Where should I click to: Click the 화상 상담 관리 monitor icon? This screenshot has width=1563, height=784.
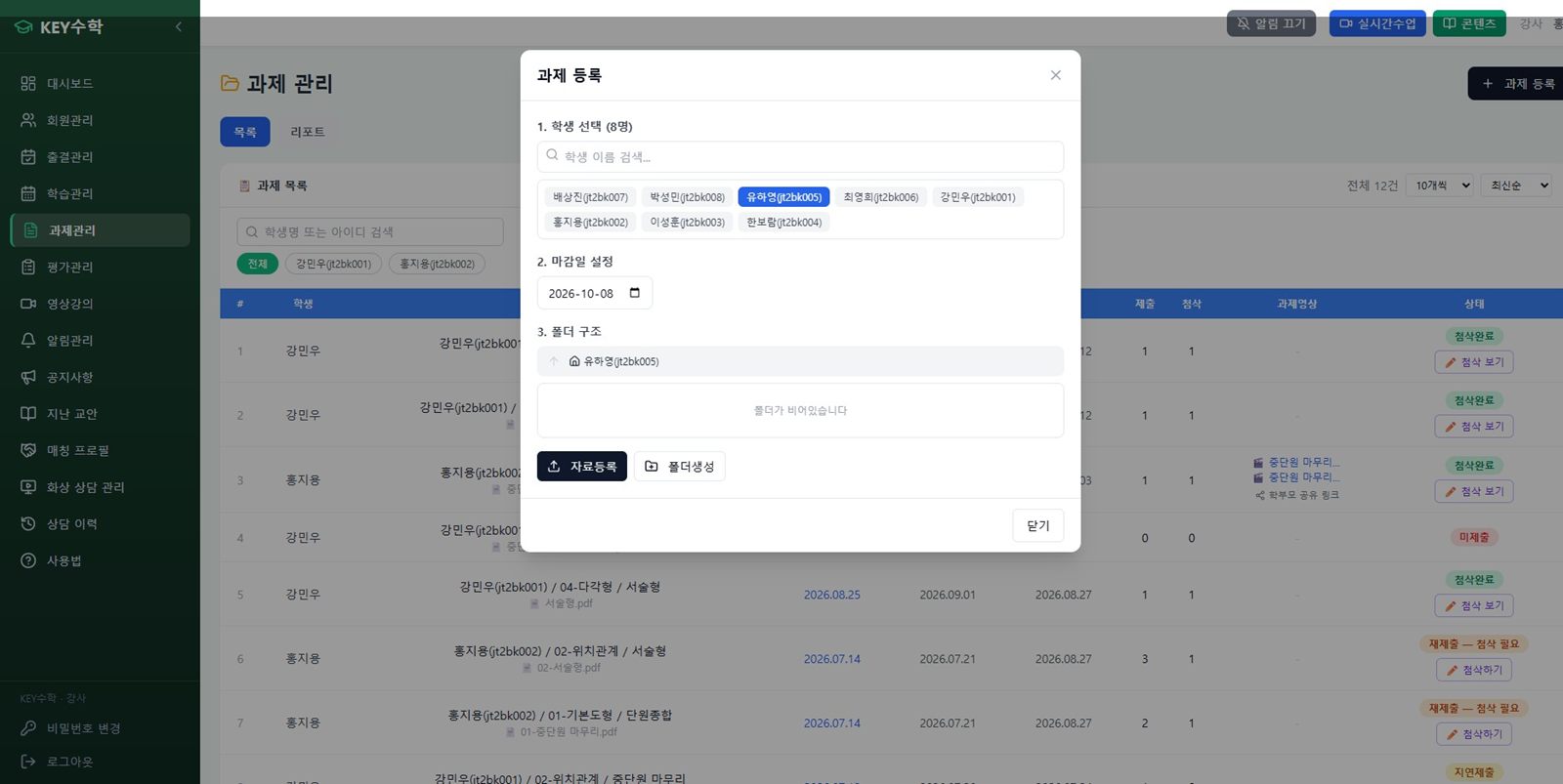pos(28,487)
